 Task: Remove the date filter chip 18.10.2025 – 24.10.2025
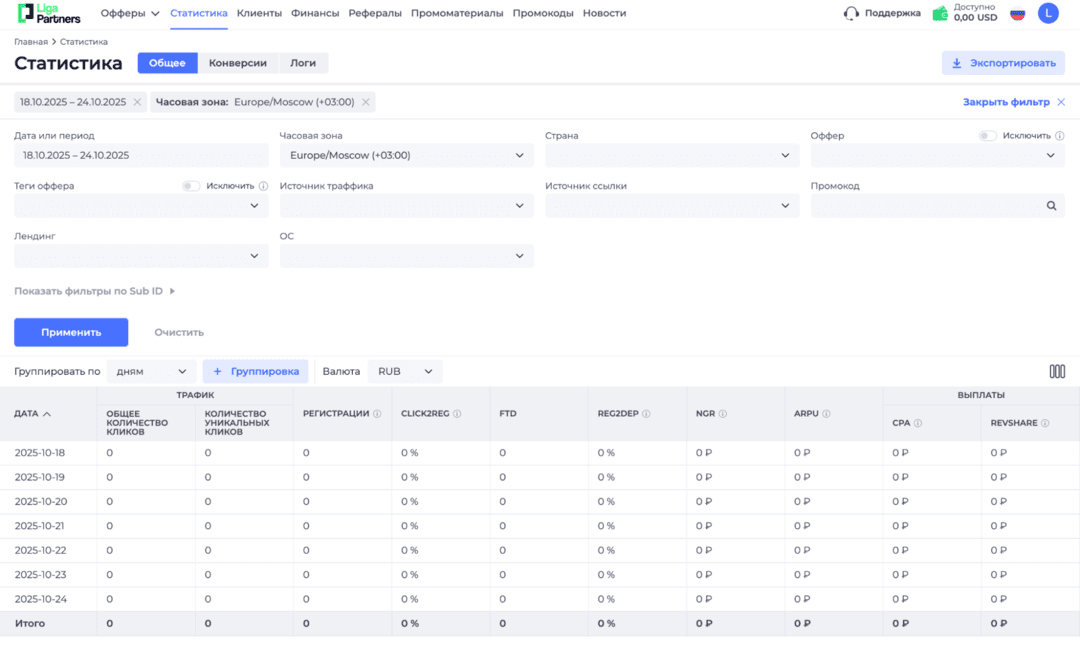(x=137, y=101)
